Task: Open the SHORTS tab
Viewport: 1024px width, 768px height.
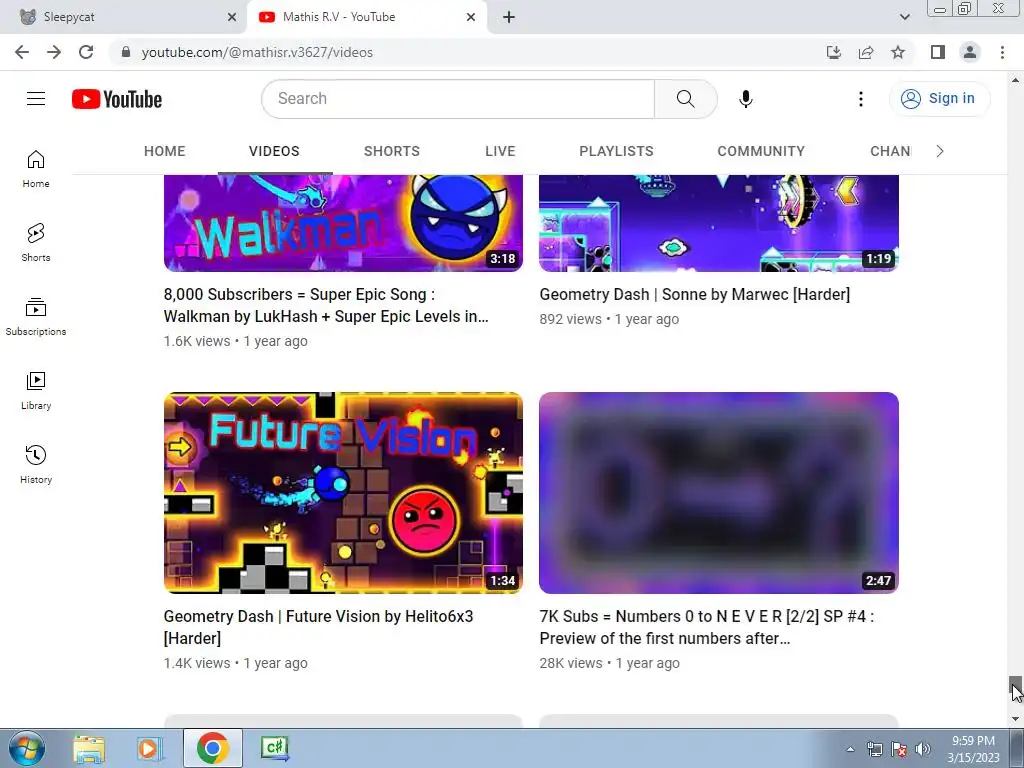Action: click(x=392, y=152)
